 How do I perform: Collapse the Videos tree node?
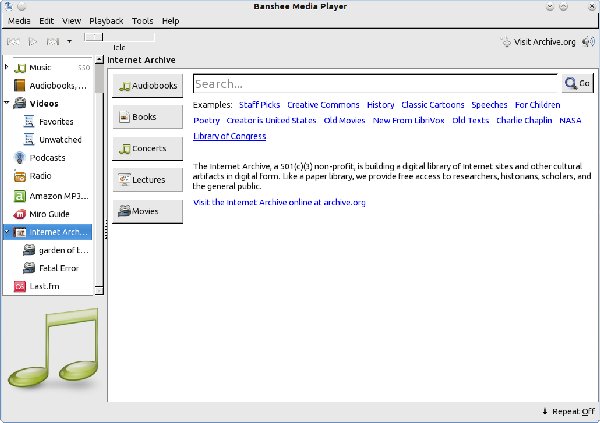pyautogui.click(x=7, y=103)
